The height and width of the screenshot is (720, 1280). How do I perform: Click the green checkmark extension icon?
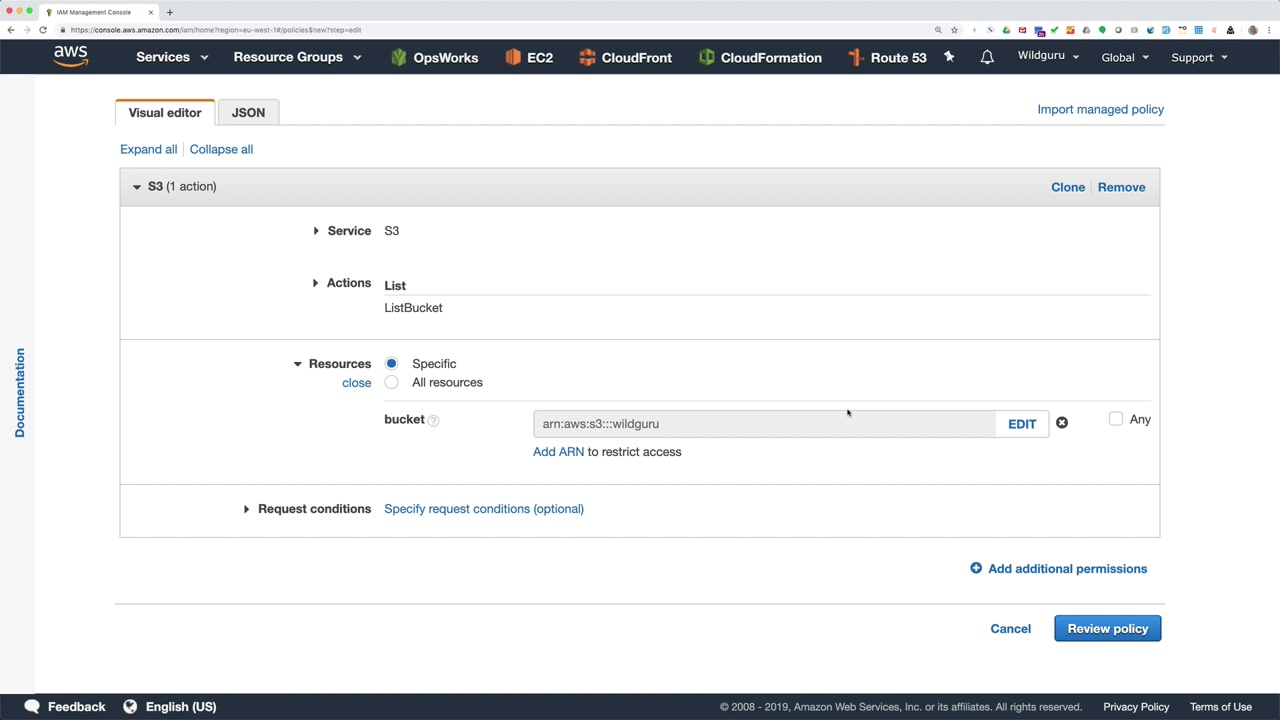[x=1054, y=30]
